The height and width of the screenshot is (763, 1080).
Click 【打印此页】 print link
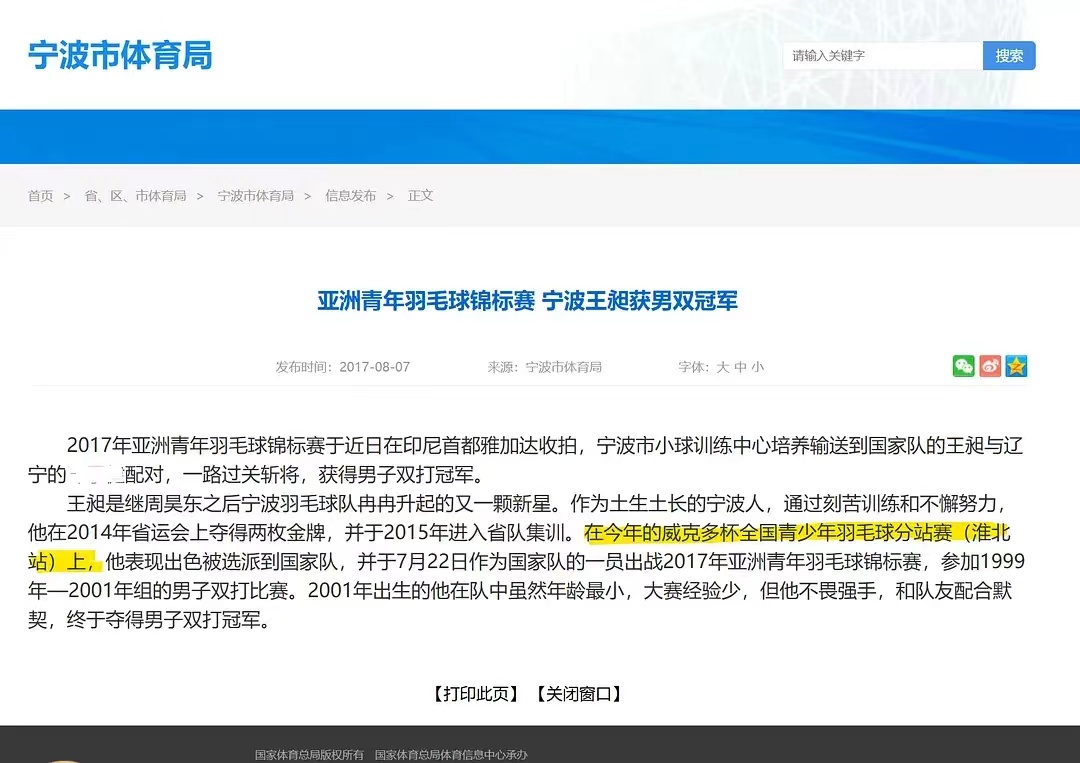pos(476,694)
